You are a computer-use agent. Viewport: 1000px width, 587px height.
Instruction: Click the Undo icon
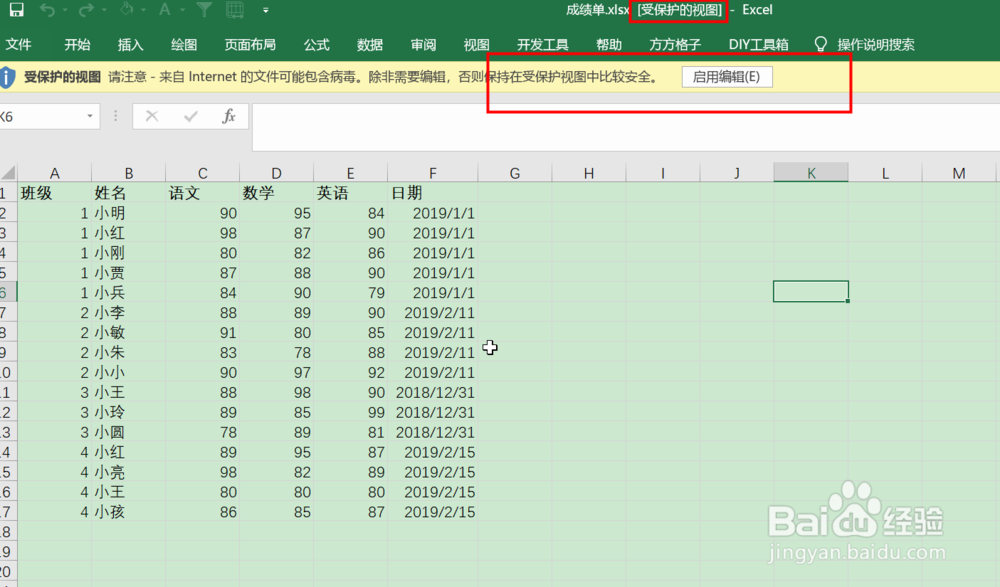47,10
